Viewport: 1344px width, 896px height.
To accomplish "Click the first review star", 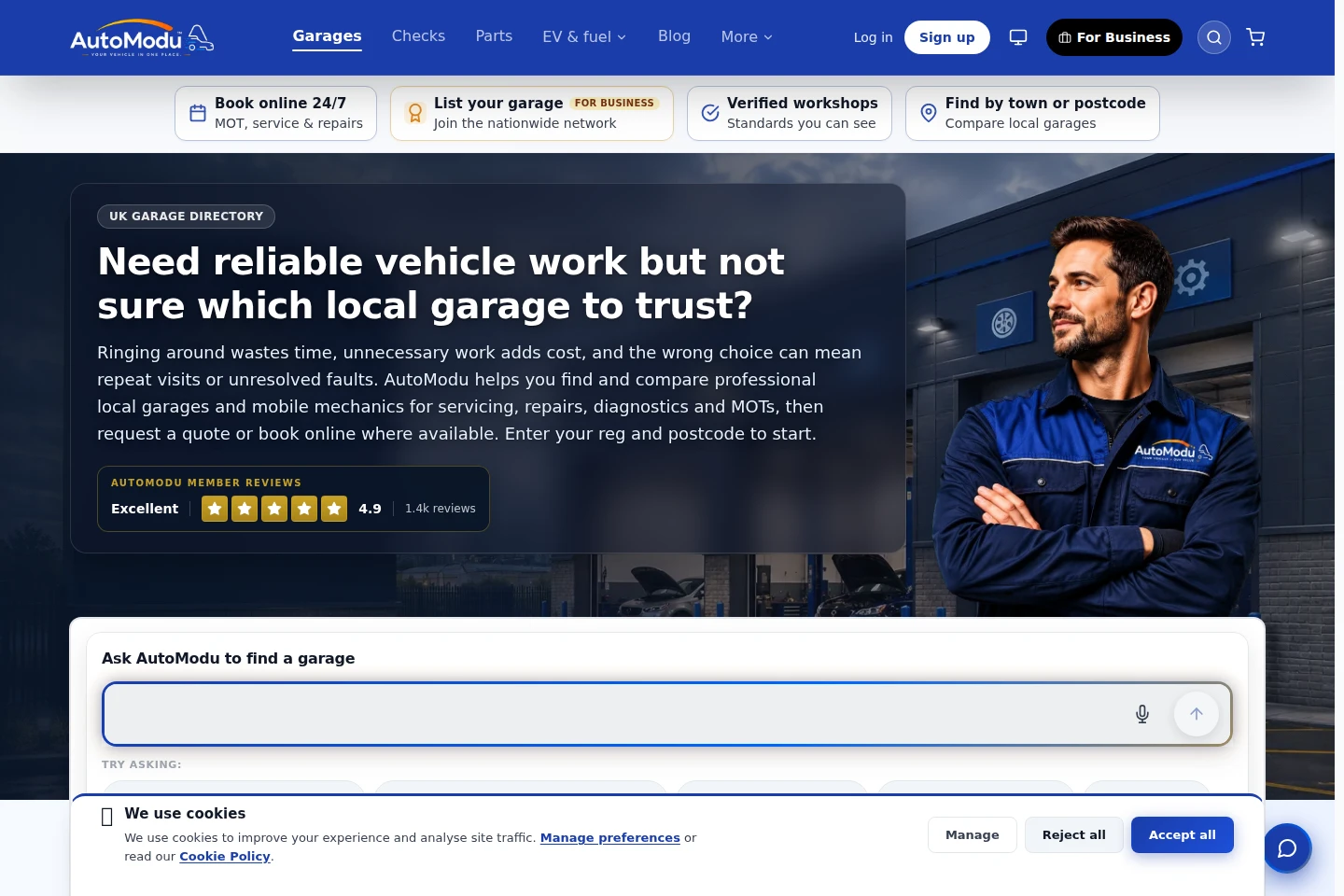I will coord(215,509).
